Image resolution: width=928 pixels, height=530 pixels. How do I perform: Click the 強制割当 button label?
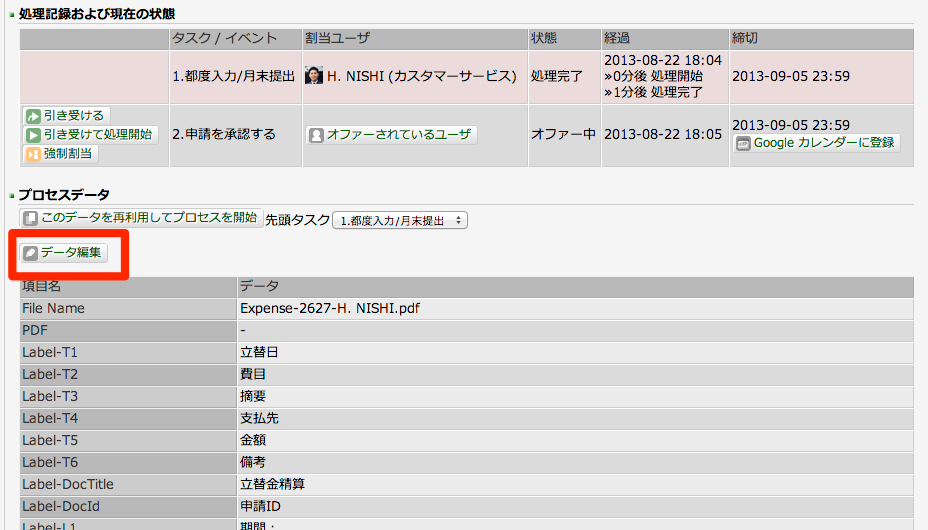click(67, 153)
